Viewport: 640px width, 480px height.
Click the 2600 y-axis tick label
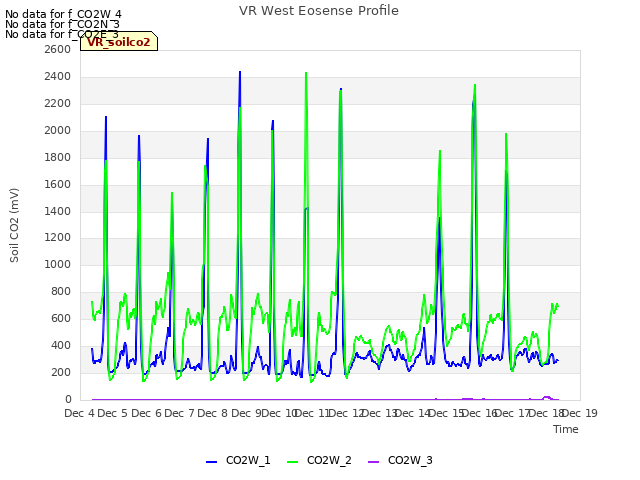58,49
